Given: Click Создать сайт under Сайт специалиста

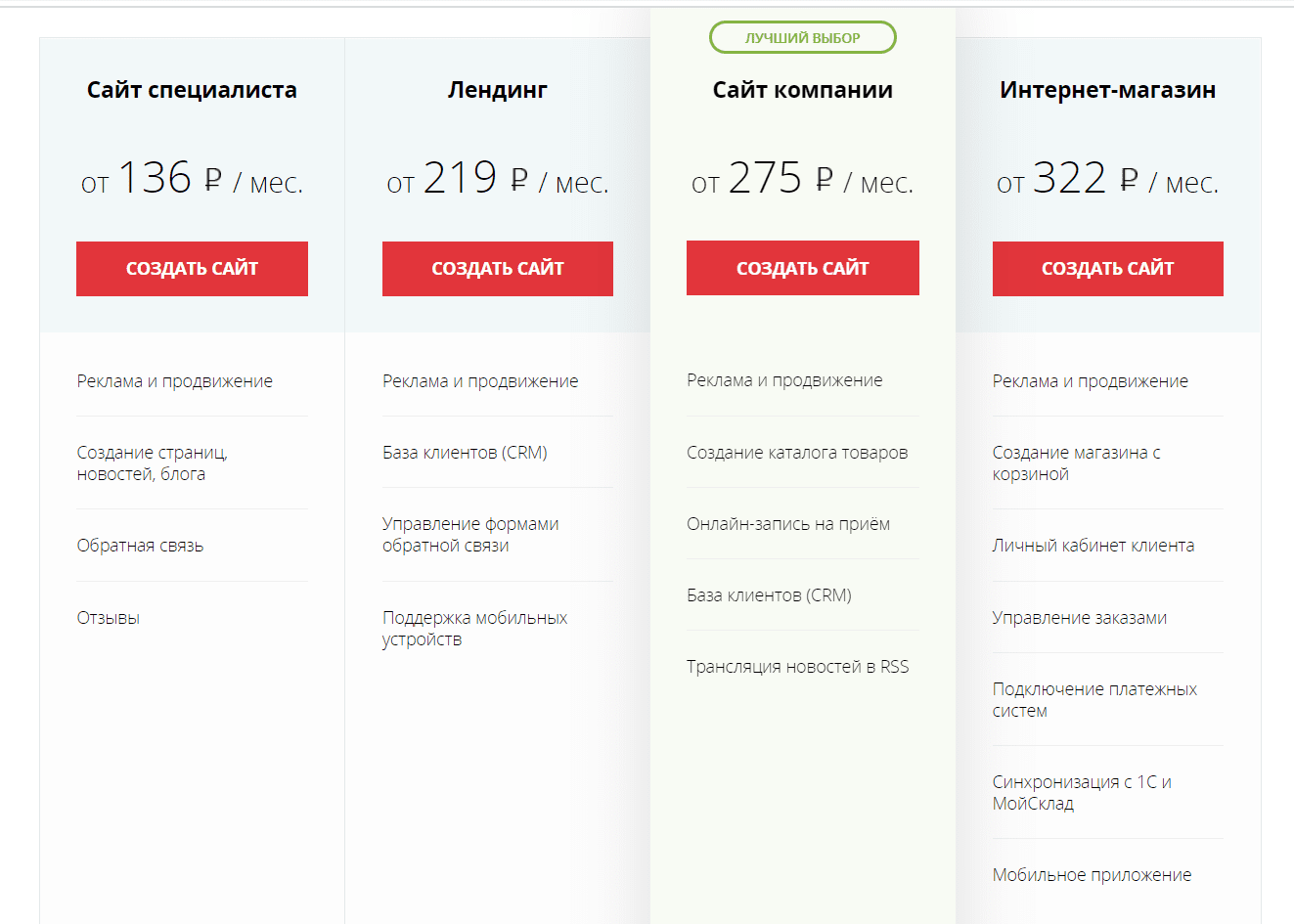Looking at the screenshot, I should (x=192, y=269).
